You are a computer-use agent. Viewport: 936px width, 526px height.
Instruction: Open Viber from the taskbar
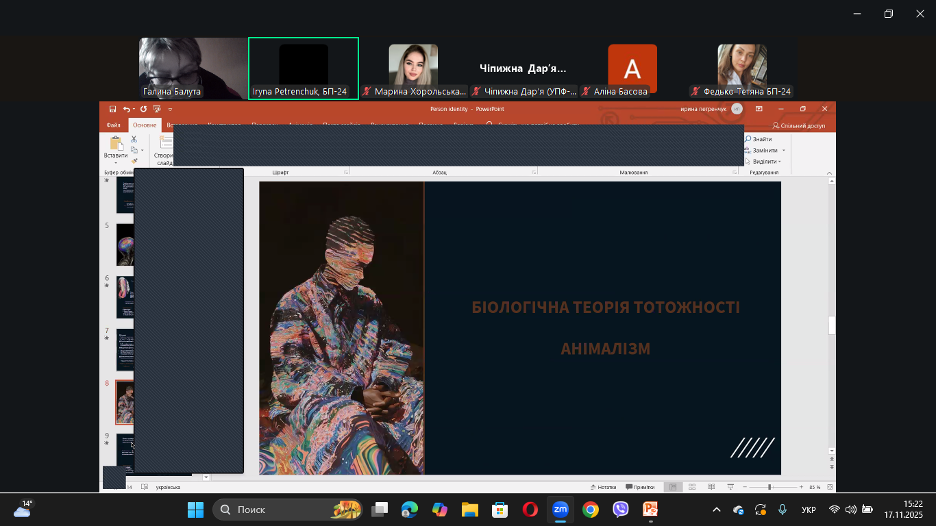click(620, 509)
